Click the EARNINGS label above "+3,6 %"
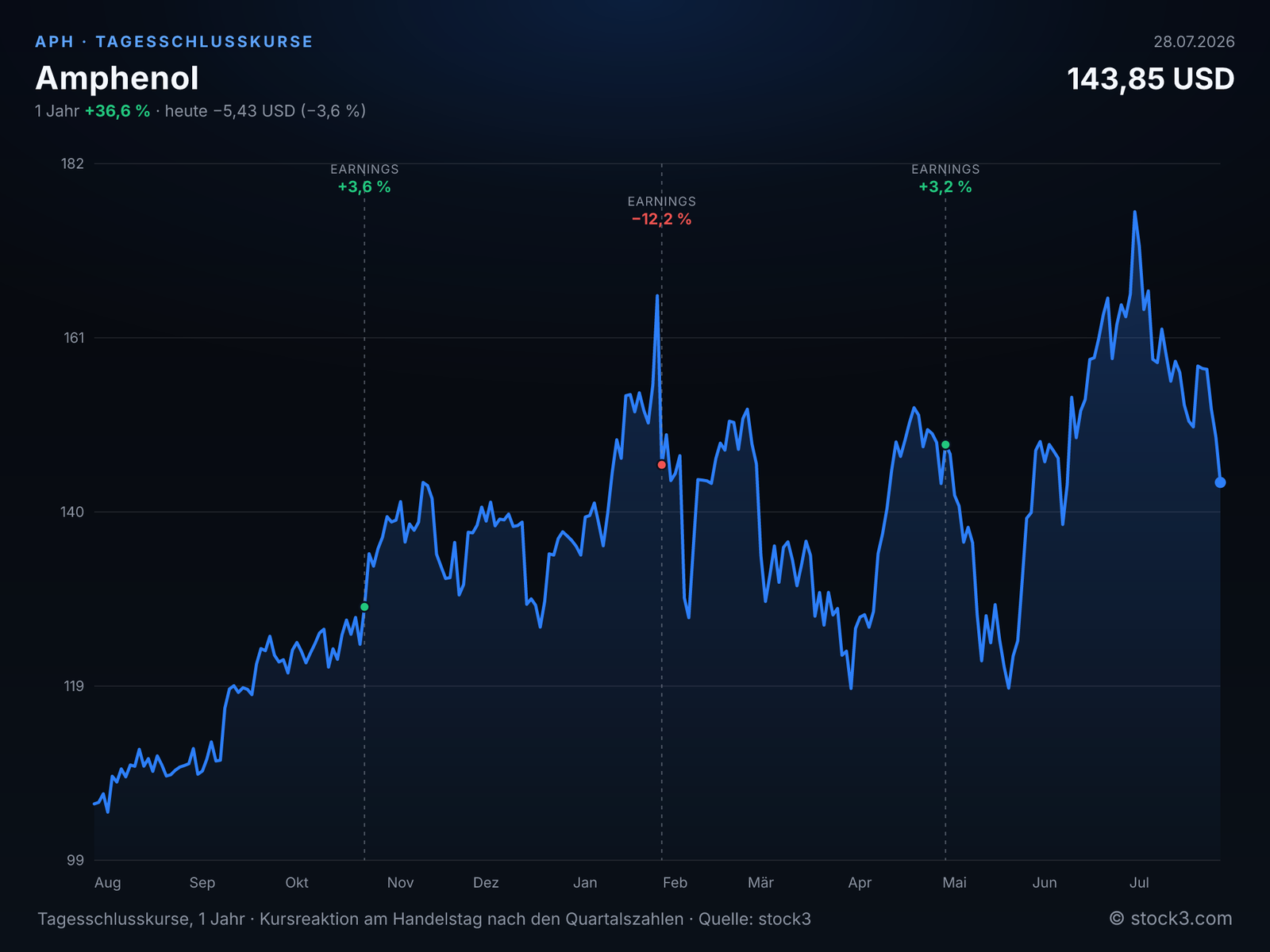1270x952 pixels. point(364,169)
